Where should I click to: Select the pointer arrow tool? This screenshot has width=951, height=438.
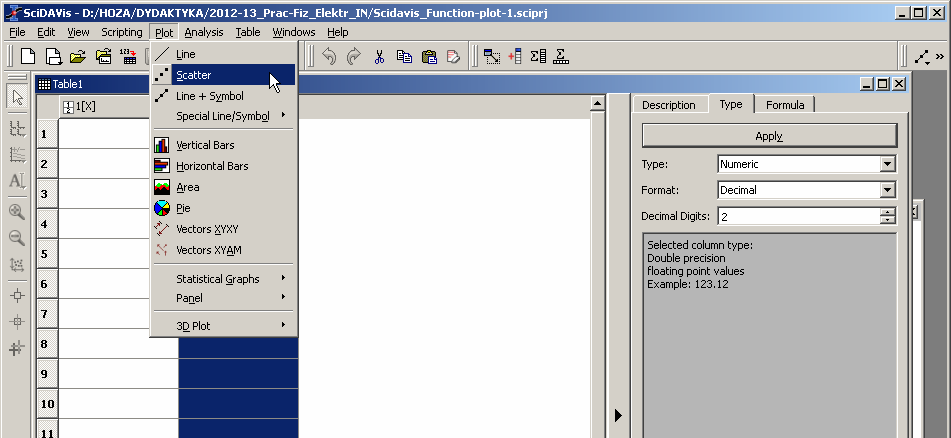point(18,97)
